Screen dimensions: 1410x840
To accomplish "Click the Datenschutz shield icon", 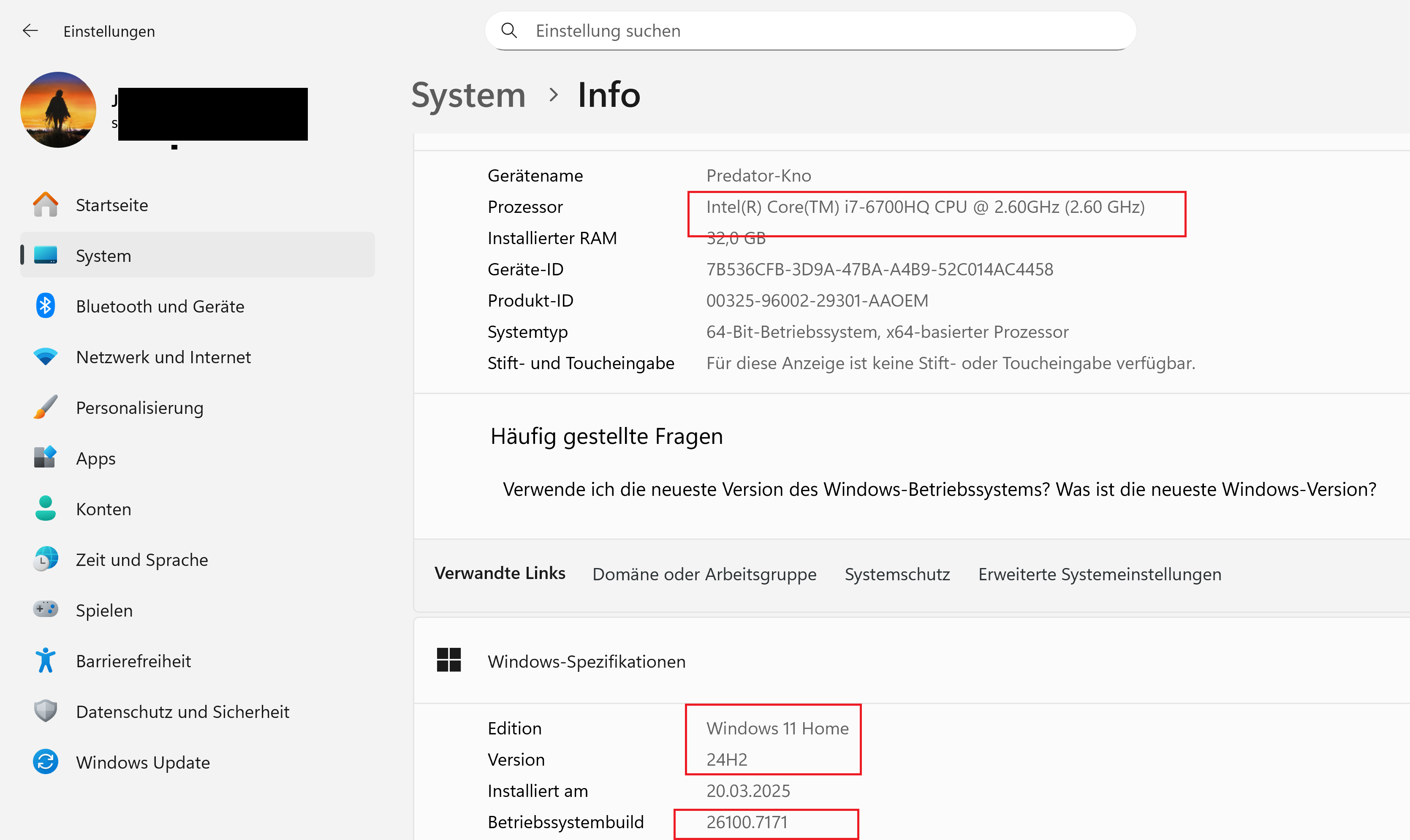I will [x=45, y=712].
